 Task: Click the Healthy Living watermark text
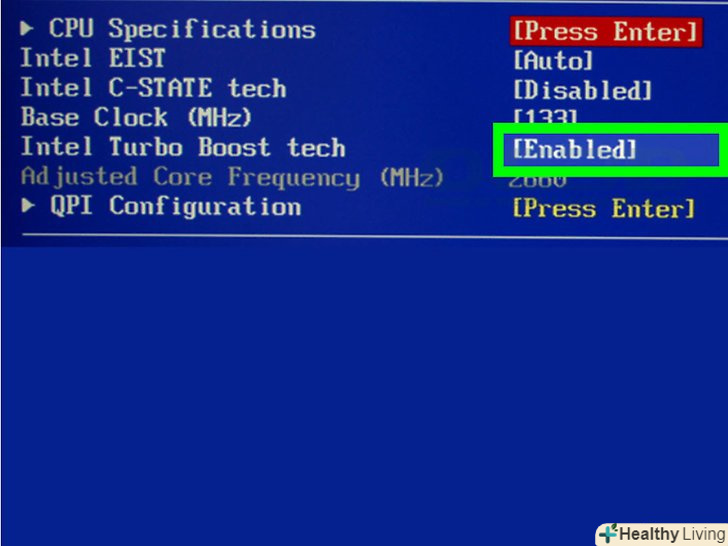pos(672,534)
